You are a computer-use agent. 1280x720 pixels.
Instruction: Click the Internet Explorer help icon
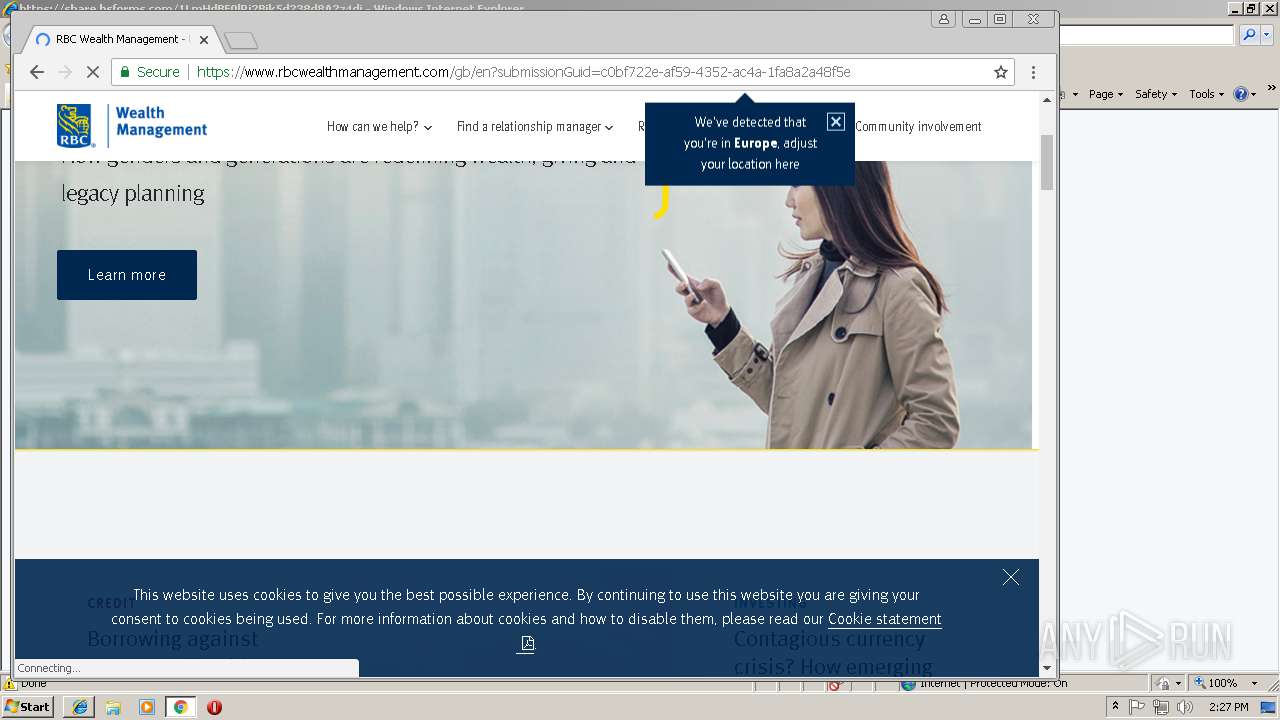(x=1240, y=94)
